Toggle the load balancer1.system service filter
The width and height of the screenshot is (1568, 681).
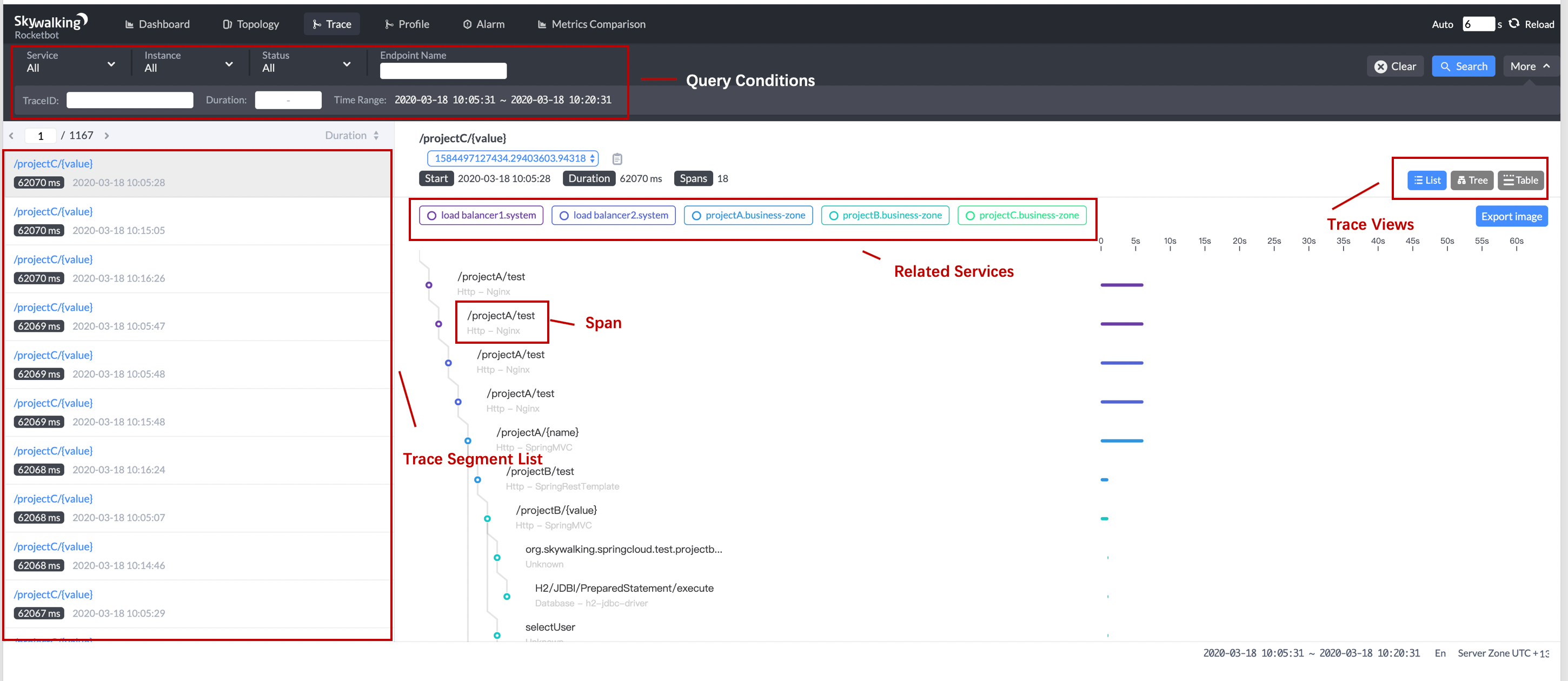coord(481,216)
